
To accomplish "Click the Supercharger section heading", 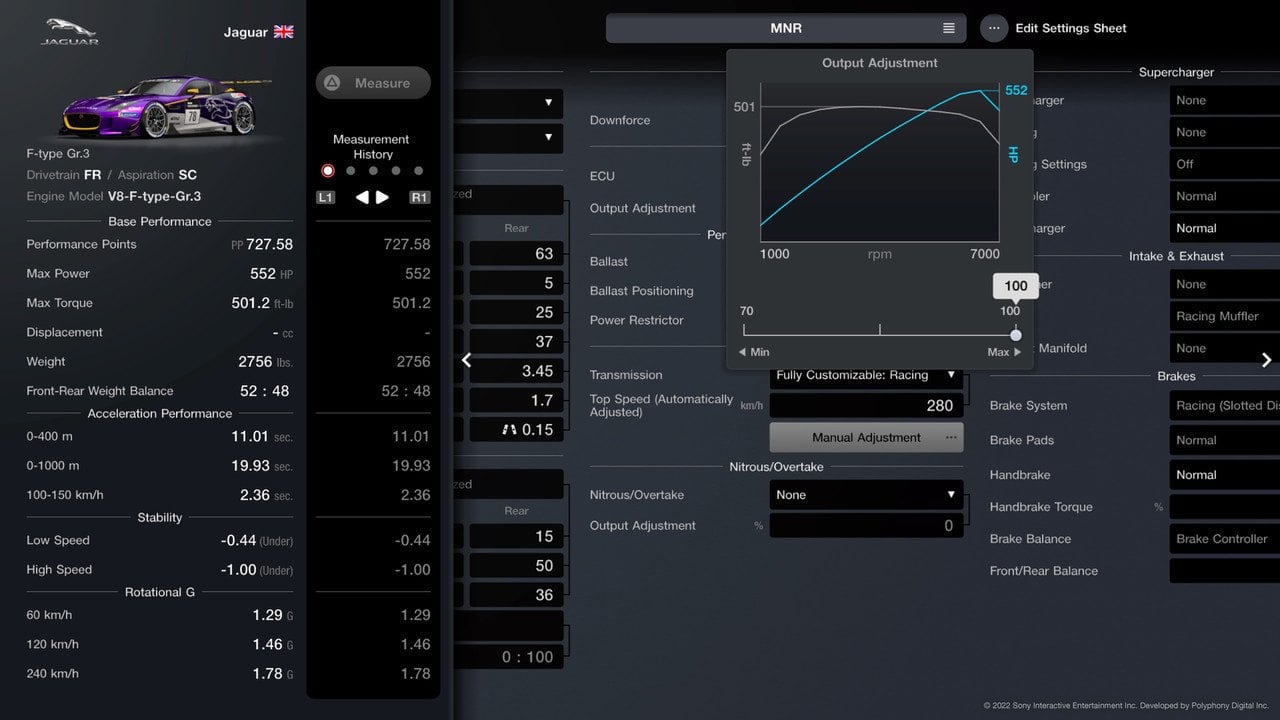I will click(x=1176, y=72).
